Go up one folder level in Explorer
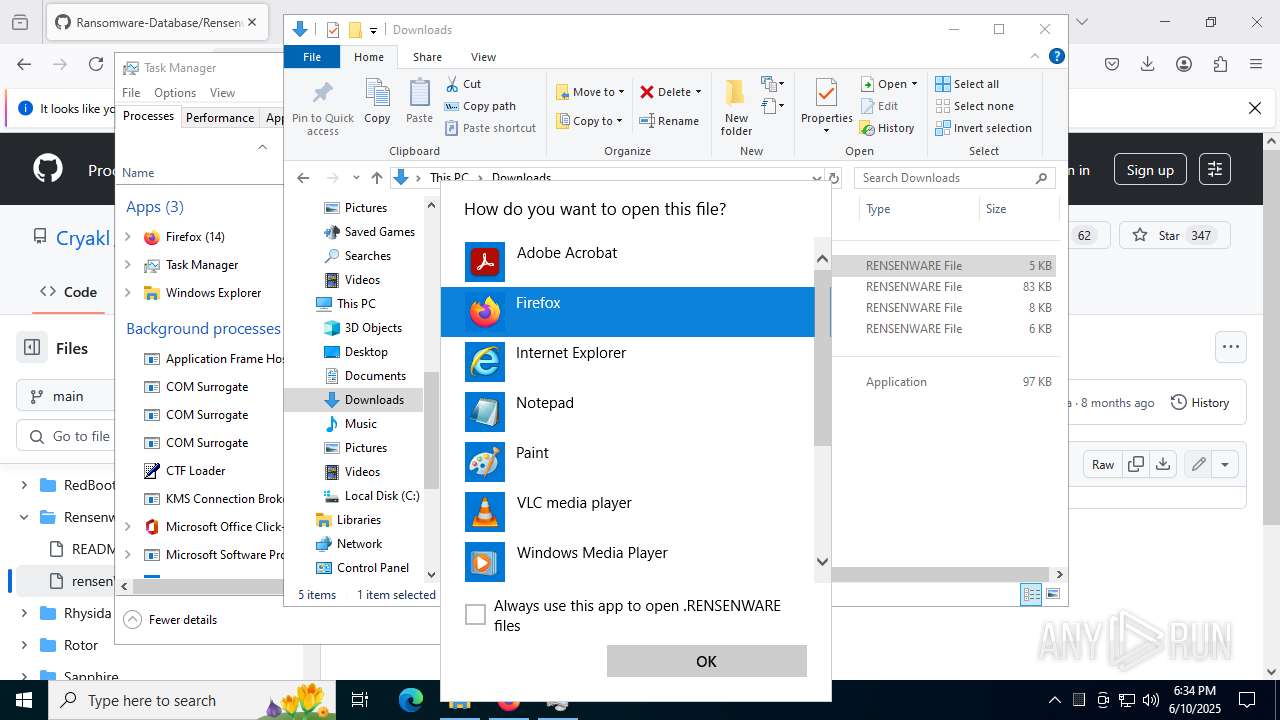Image resolution: width=1280 pixels, height=720 pixels. coord(376,178)
